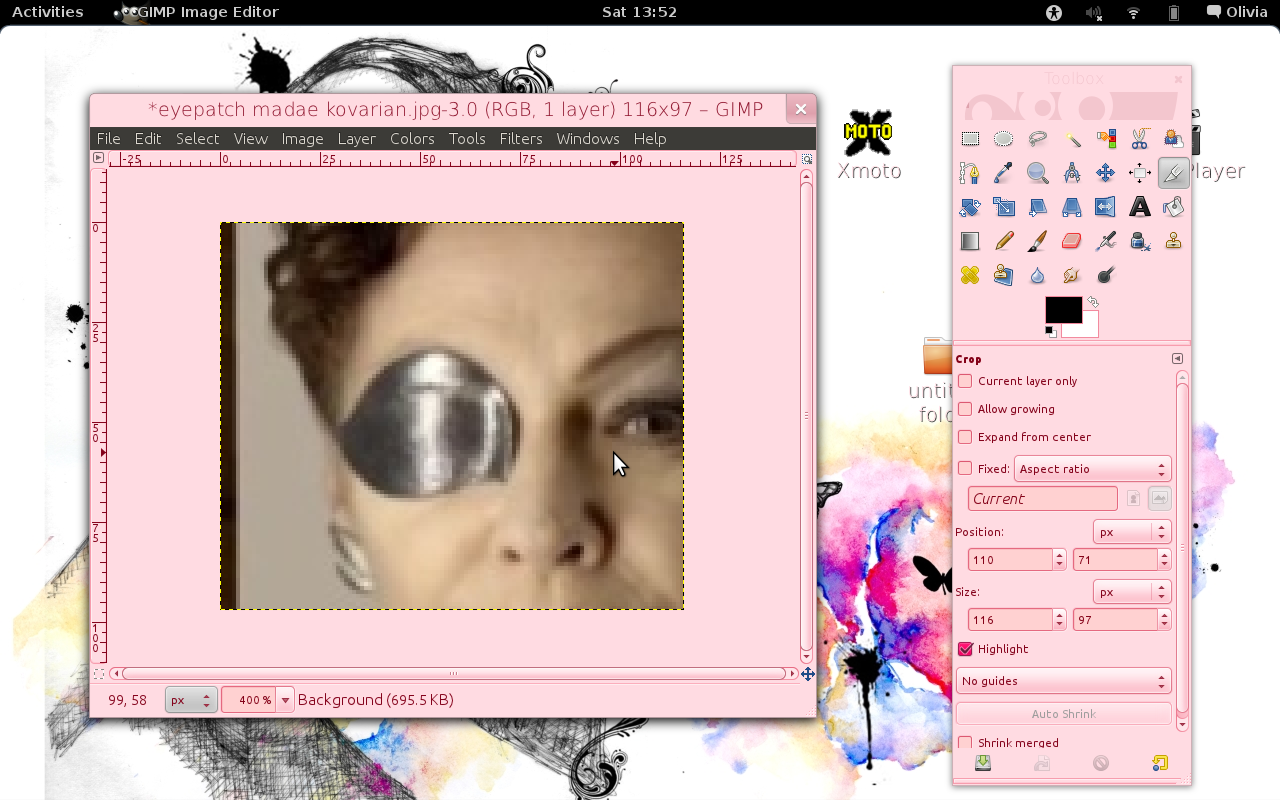1280x800 pixels.
Task: Select the Scissors Select tool
Action: pyautogui.click(x=1140, y=139)
